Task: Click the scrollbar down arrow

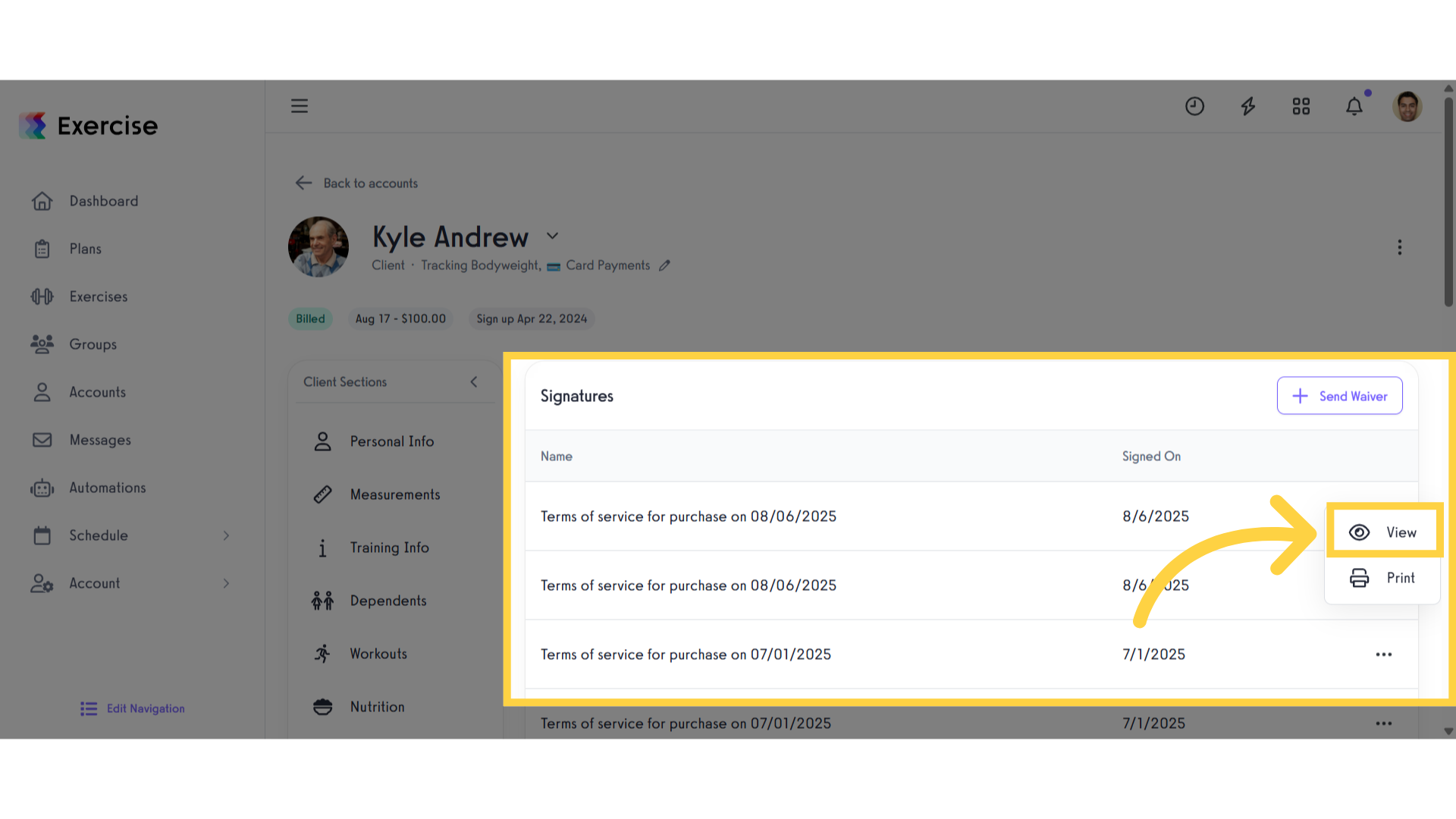Action: click(1448, 732)
